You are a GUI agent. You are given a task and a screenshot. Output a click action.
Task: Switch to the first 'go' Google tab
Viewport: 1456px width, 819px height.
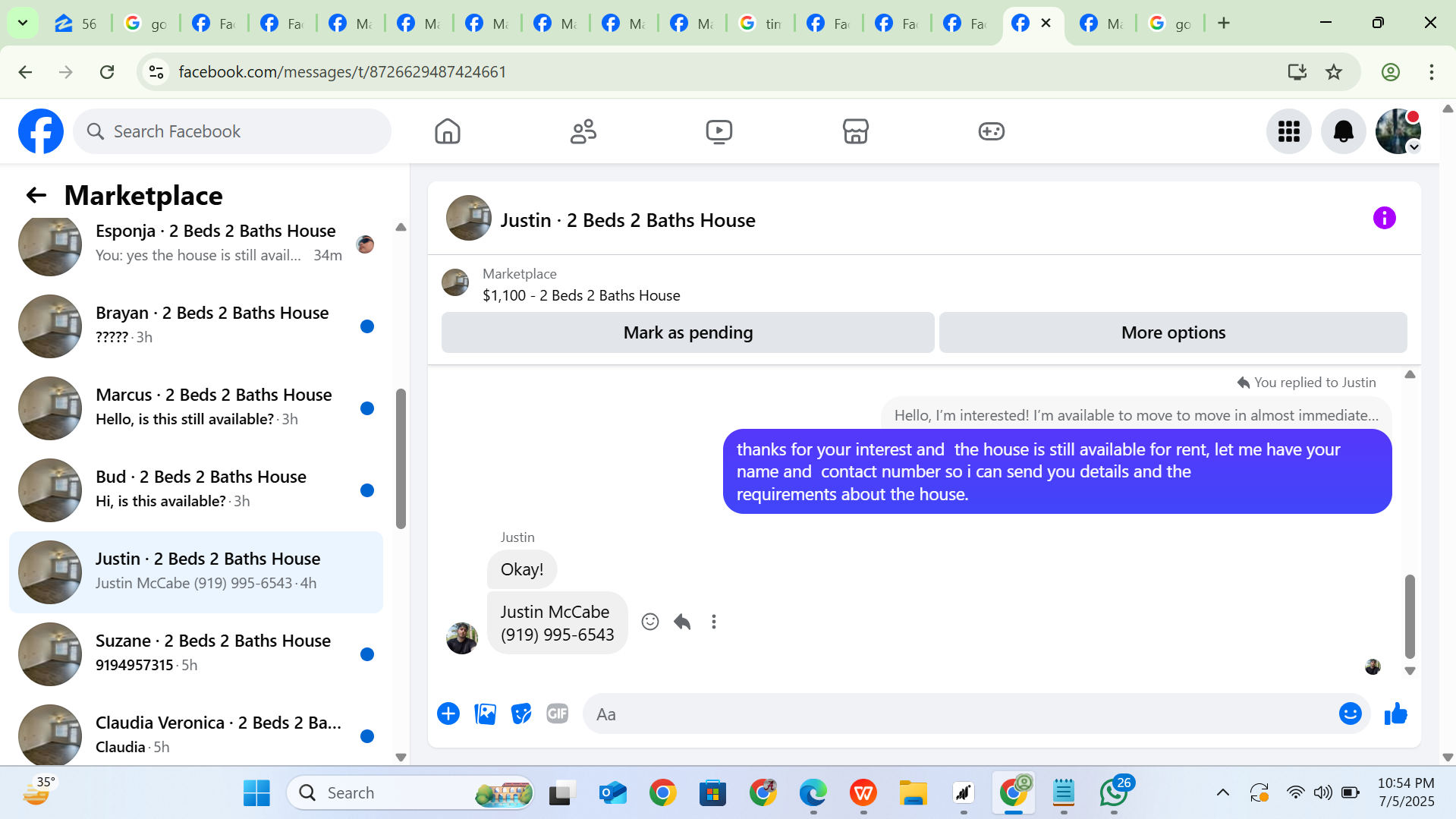[146, 24]
